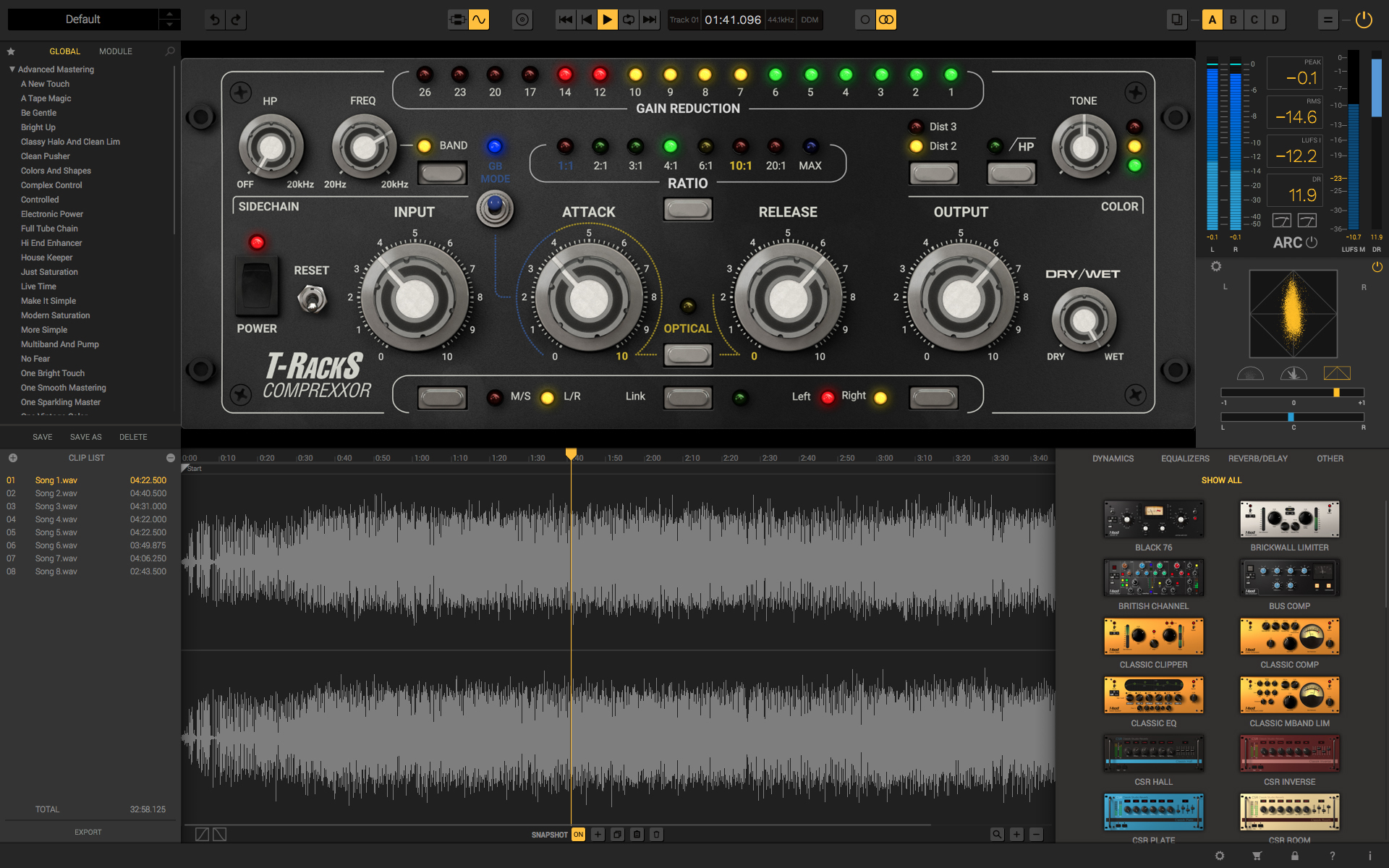Click the SAVE preset button
1389x868 pixels.
click(42, 437)
